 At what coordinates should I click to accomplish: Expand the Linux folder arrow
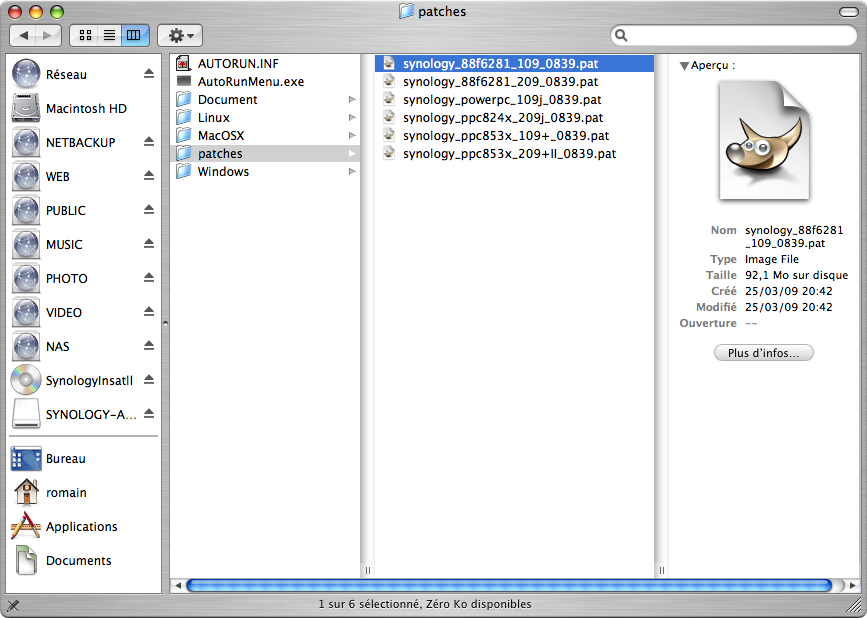pos(352,118)
